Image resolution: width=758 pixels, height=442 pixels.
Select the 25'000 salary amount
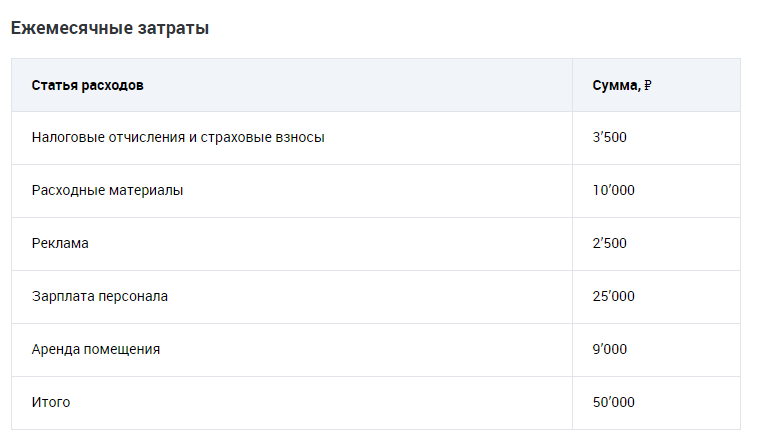613,296
